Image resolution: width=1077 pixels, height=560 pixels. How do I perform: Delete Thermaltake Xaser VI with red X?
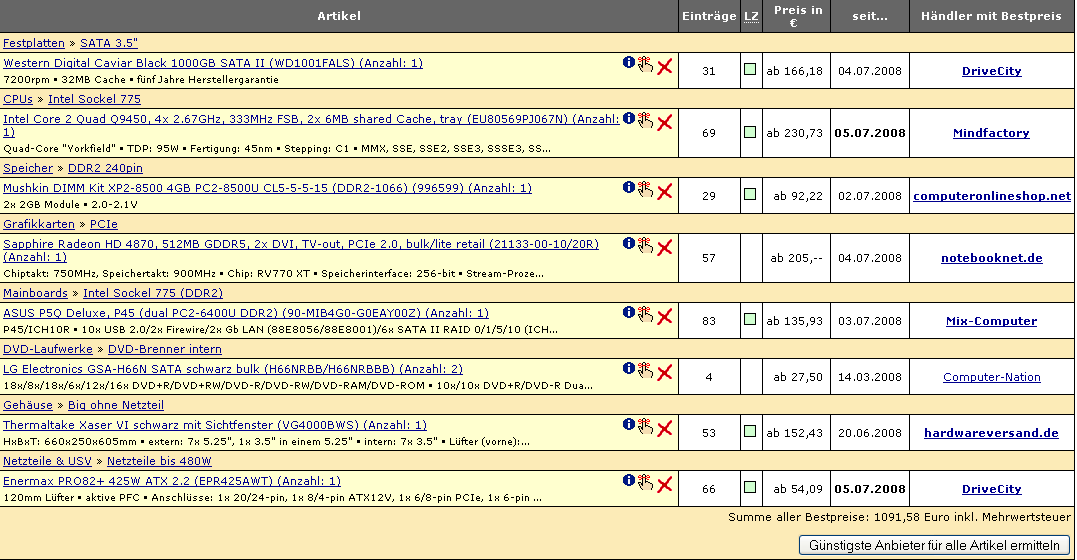[664, 429]
